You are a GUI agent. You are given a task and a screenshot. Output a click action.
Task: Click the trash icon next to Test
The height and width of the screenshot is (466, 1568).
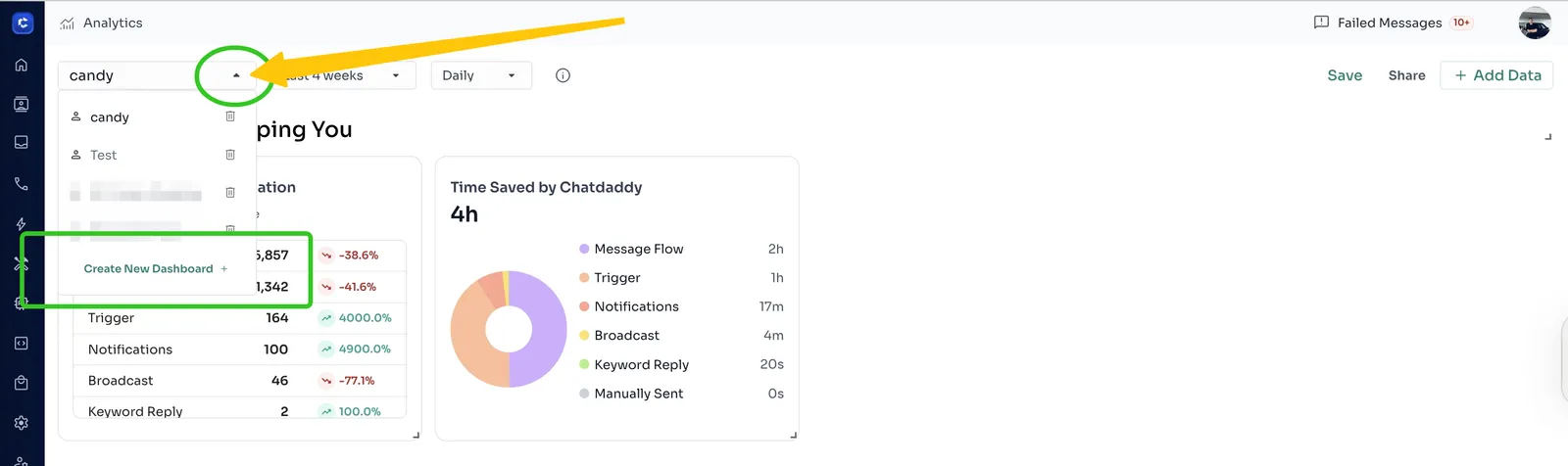230,155
